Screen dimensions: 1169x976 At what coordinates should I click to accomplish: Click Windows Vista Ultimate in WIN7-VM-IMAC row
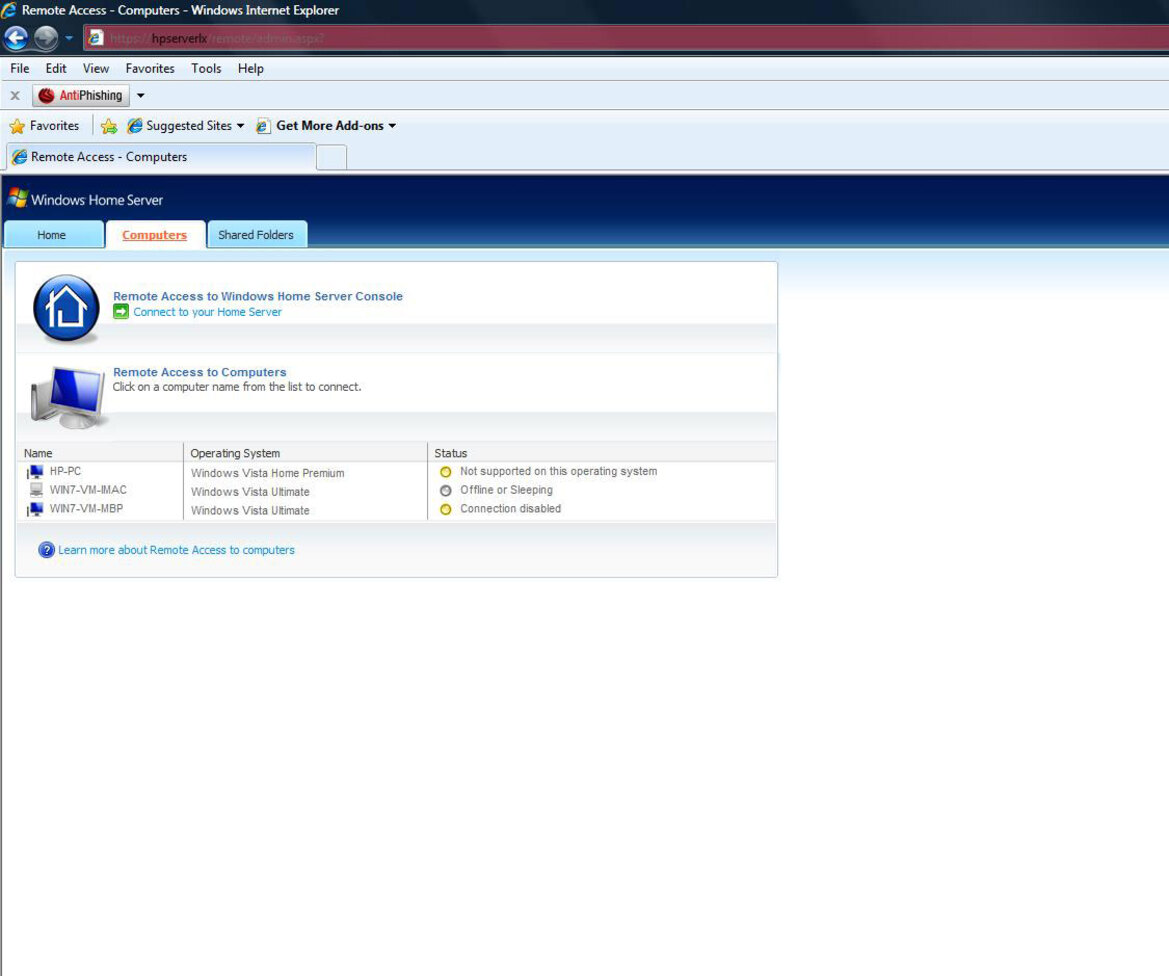250,491
